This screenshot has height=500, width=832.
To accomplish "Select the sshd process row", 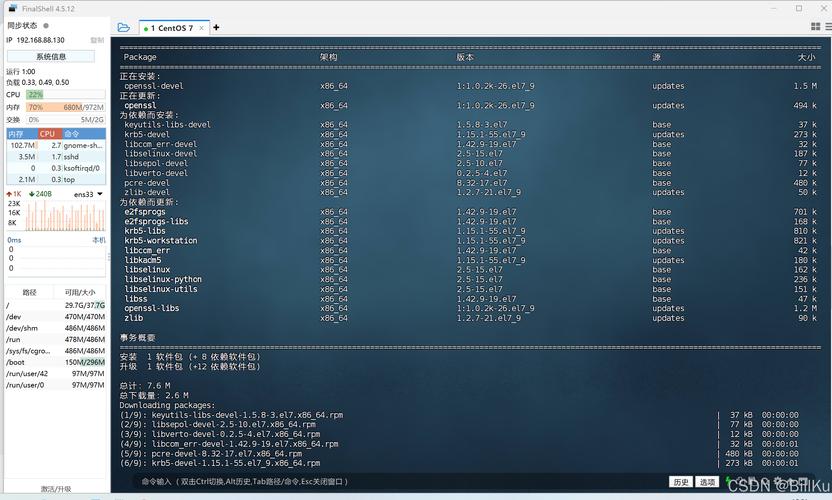I will tap(56, 157).
